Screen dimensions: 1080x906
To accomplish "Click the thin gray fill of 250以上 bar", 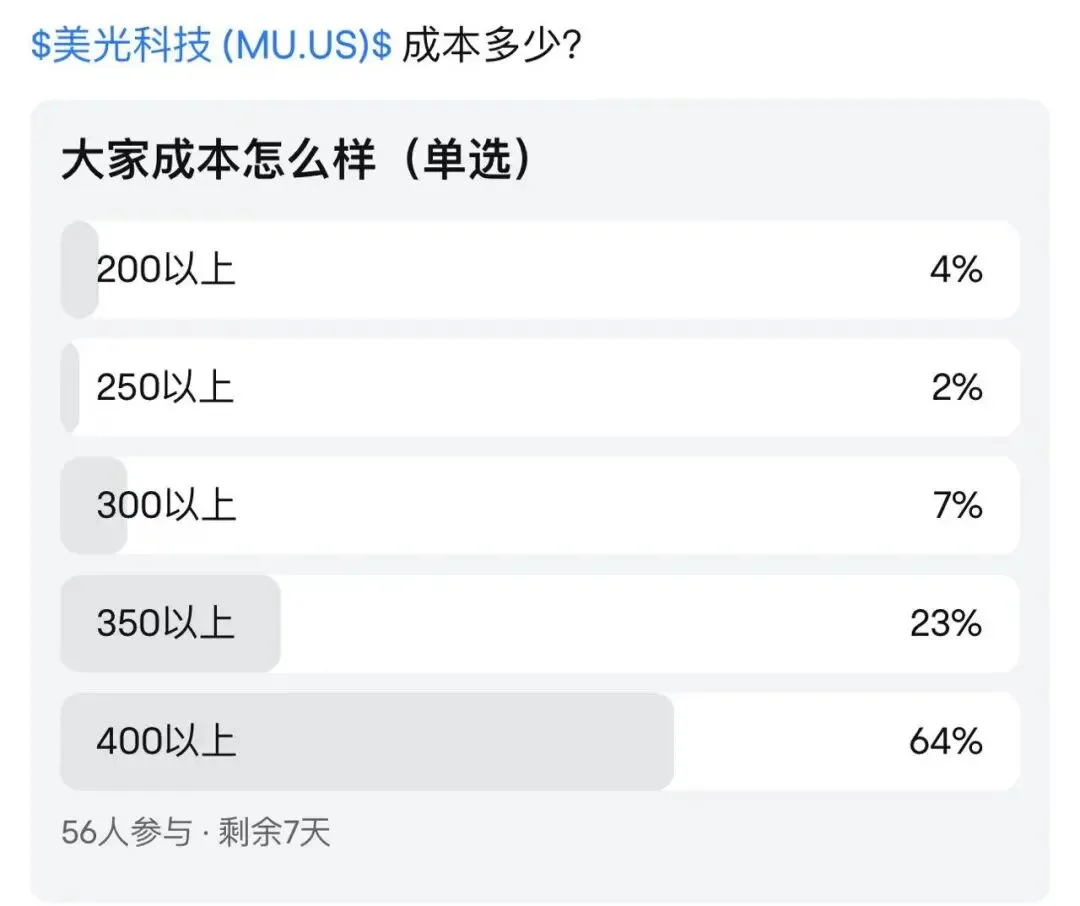I will 70,388.
